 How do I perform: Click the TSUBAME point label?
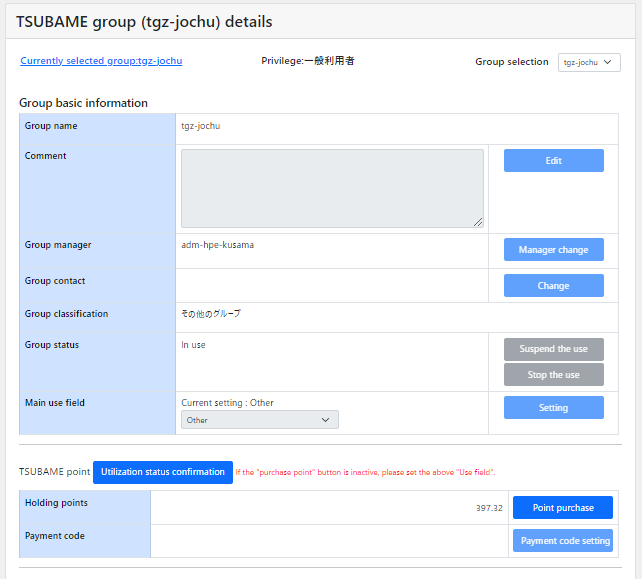(54, 472)
